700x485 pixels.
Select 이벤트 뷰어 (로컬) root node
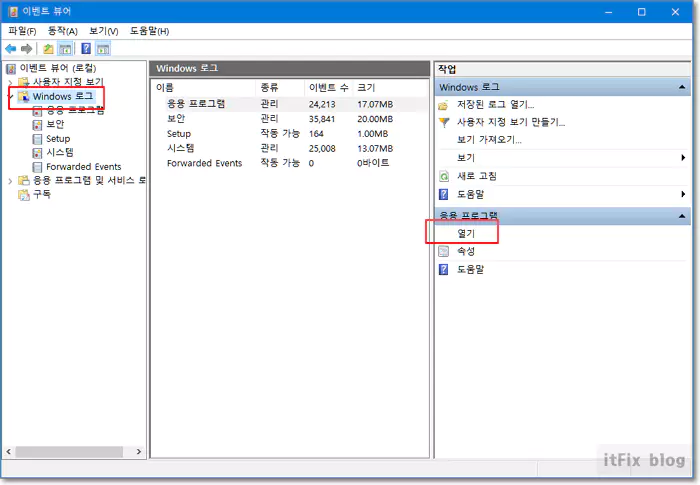pyautogui.click(x=58, y=68)
